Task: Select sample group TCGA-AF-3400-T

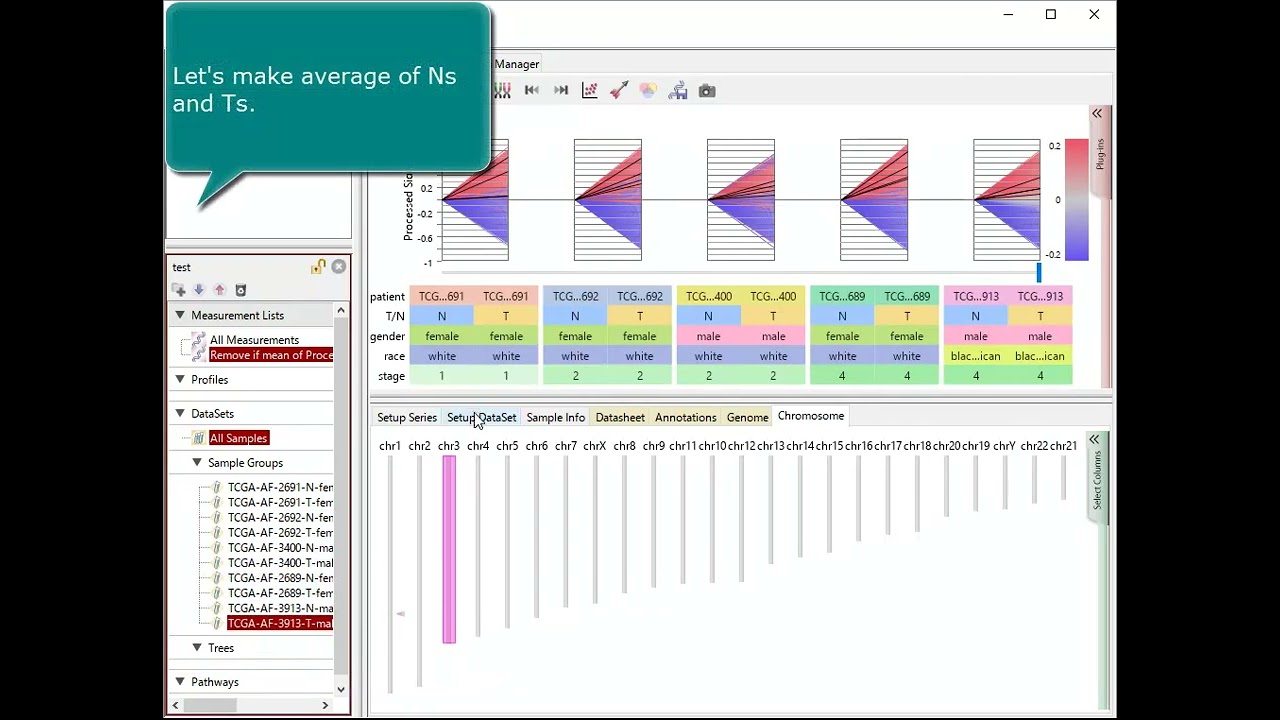Action: click(280, 563)
